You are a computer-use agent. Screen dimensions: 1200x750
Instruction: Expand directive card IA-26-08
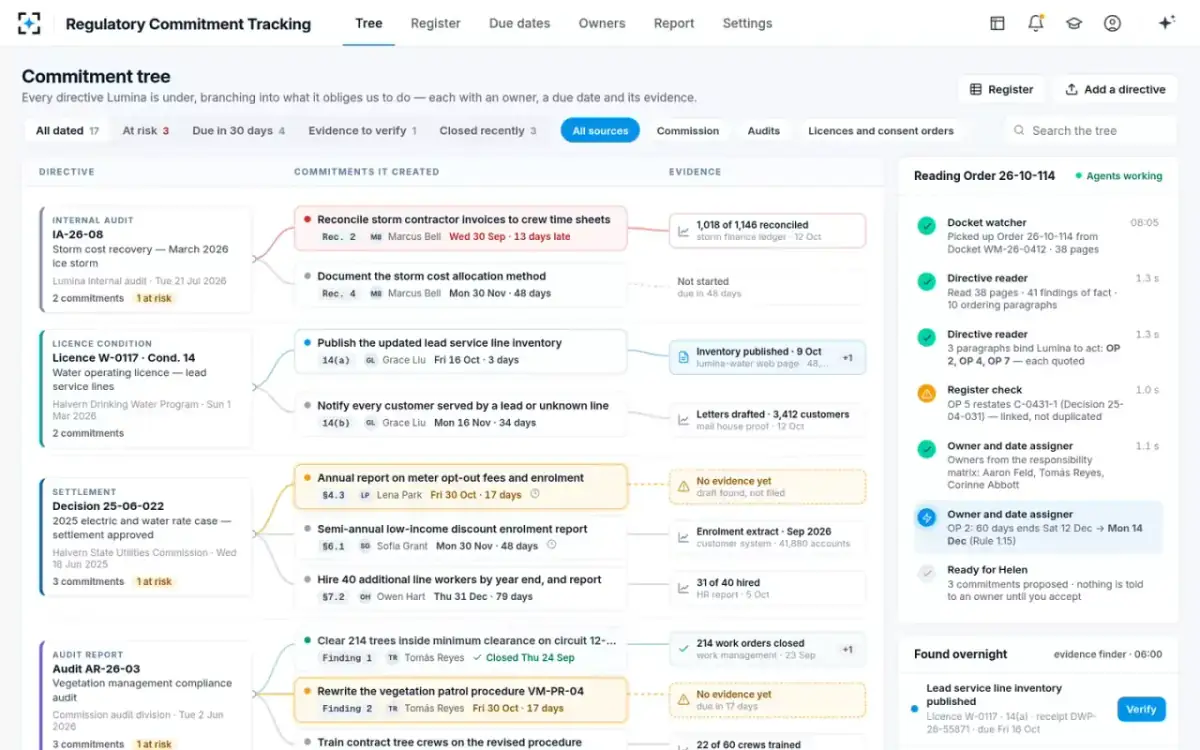(x=146, y=260)
